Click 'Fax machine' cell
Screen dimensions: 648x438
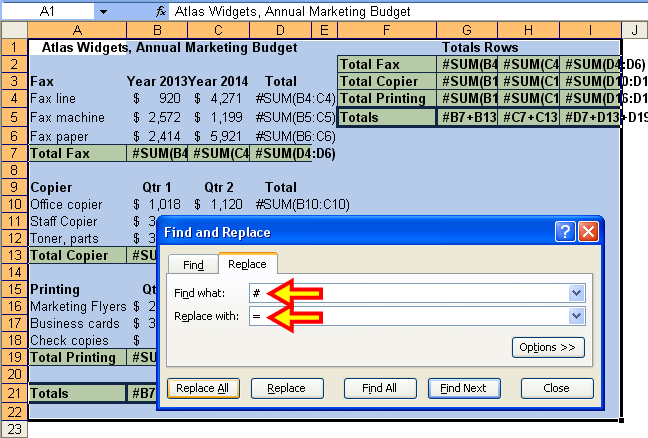[x=77, y=117]
